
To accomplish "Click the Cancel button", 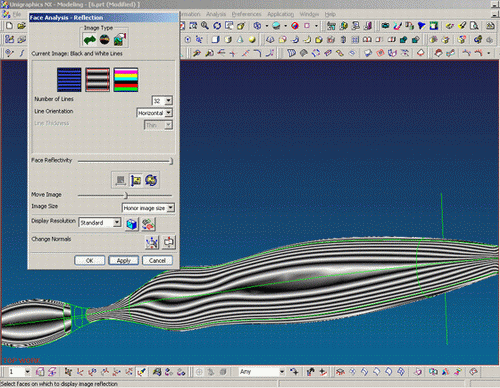I will point(157,260).
